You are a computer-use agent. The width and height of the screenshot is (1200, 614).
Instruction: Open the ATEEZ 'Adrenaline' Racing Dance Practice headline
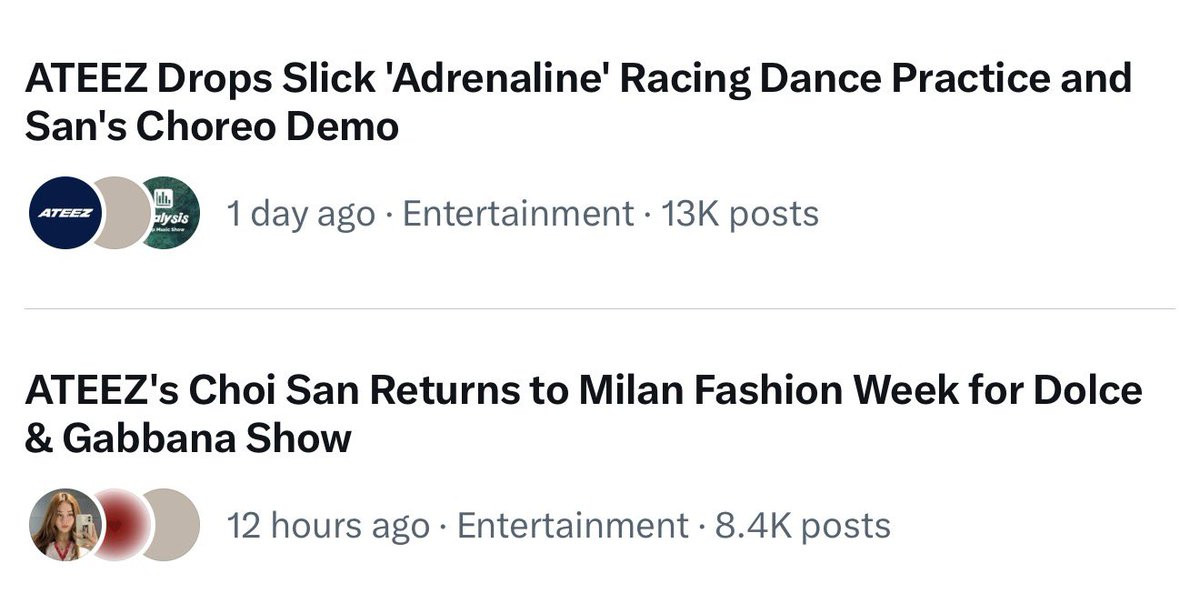coord(579,102)
